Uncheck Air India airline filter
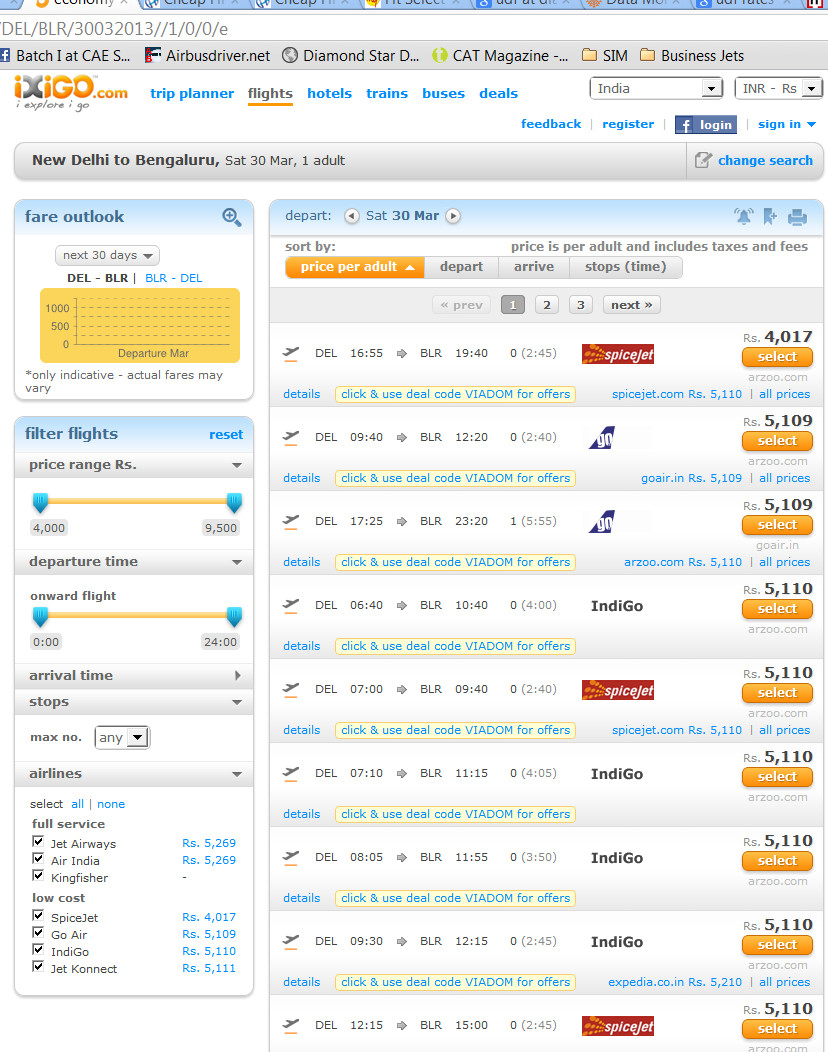The image size is (828, 1052). pos(38,858)
